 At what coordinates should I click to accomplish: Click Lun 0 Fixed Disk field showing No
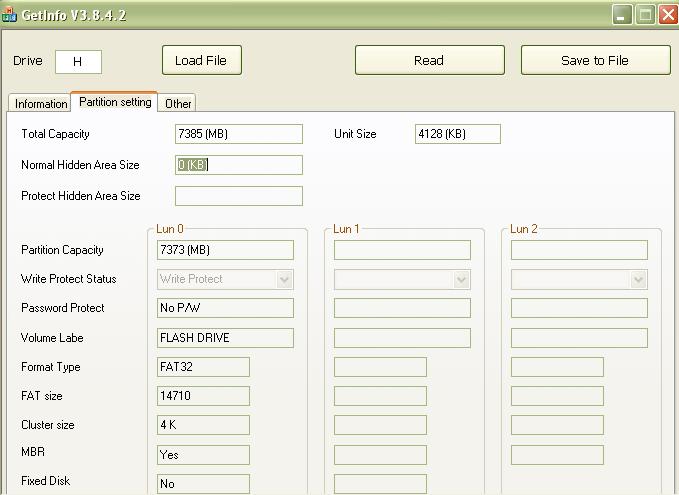point(203,484)
